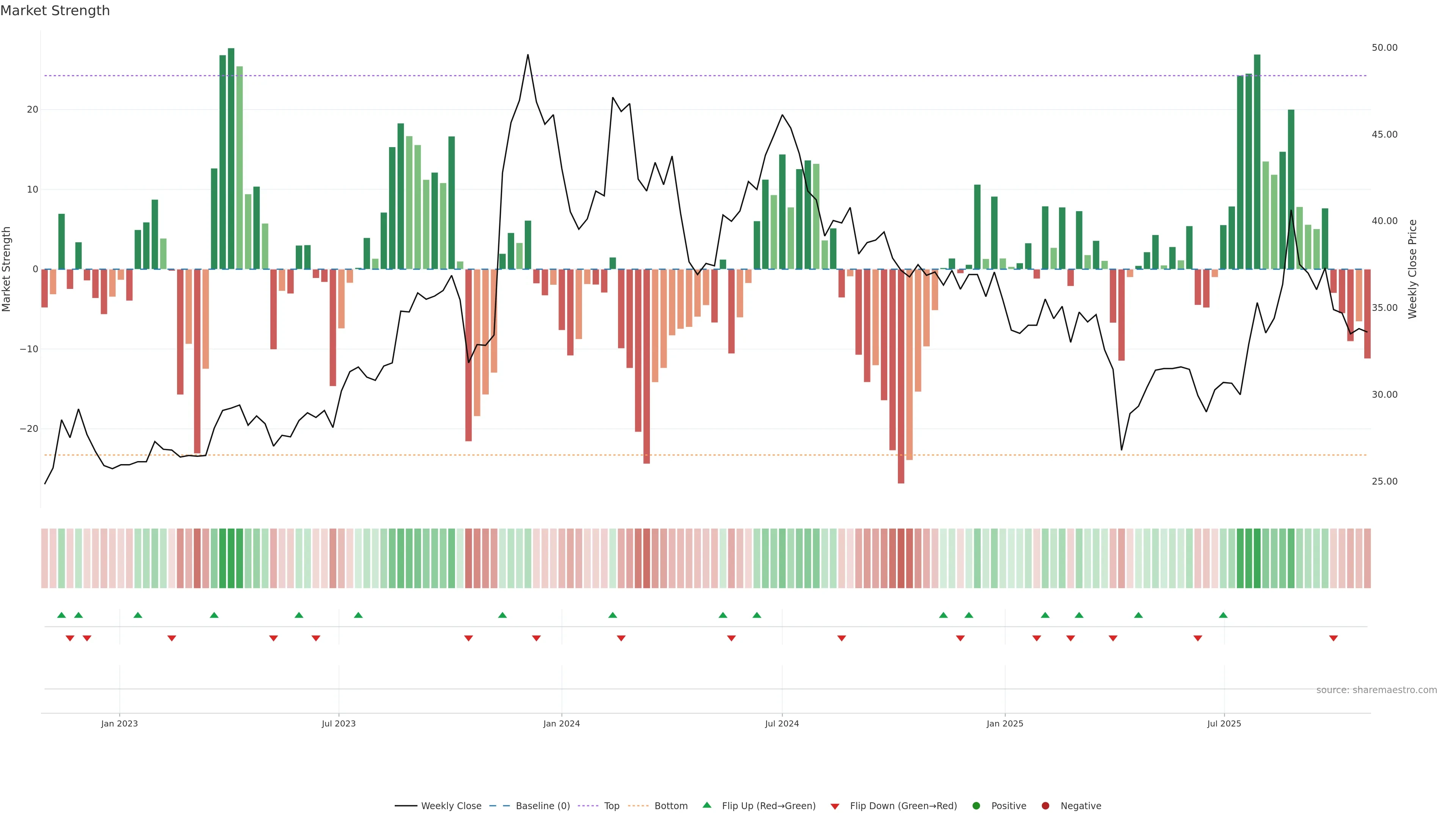Click the Market Strength chart title
Screen dimensions: 1456x819
(x=55, y=11)
